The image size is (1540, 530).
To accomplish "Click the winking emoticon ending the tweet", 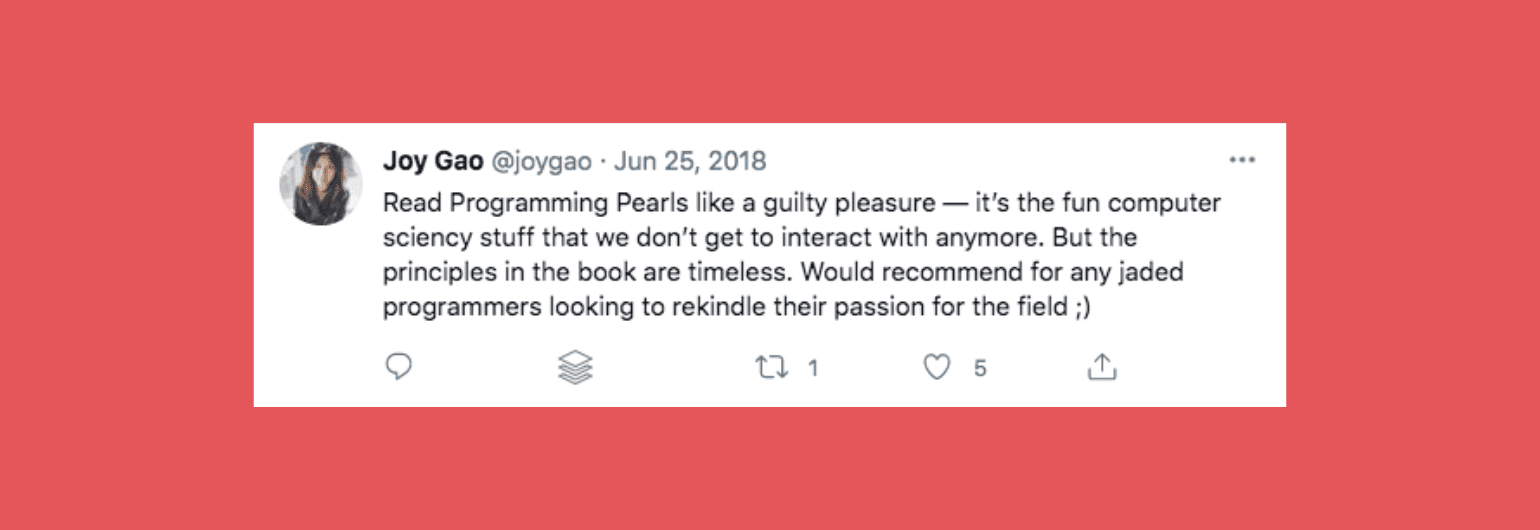I will [x=1081, y=307].
